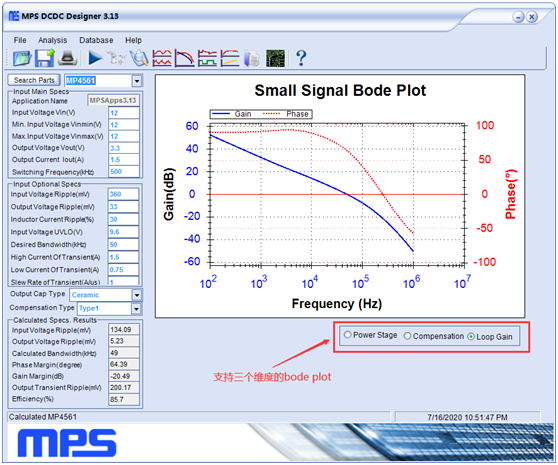558x465 pixels.
Task: Edit the Output Voltage Vout field
Action: click(124, 148)
